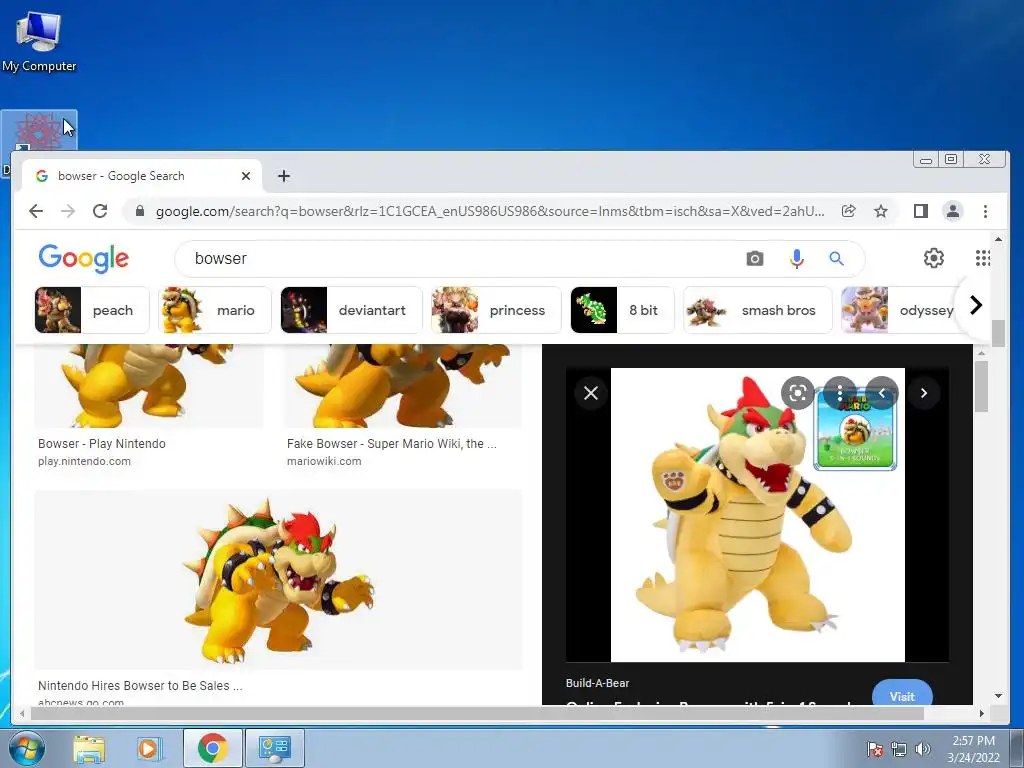
Task: Share this page using address bar icon
Action: pos(848,211)
